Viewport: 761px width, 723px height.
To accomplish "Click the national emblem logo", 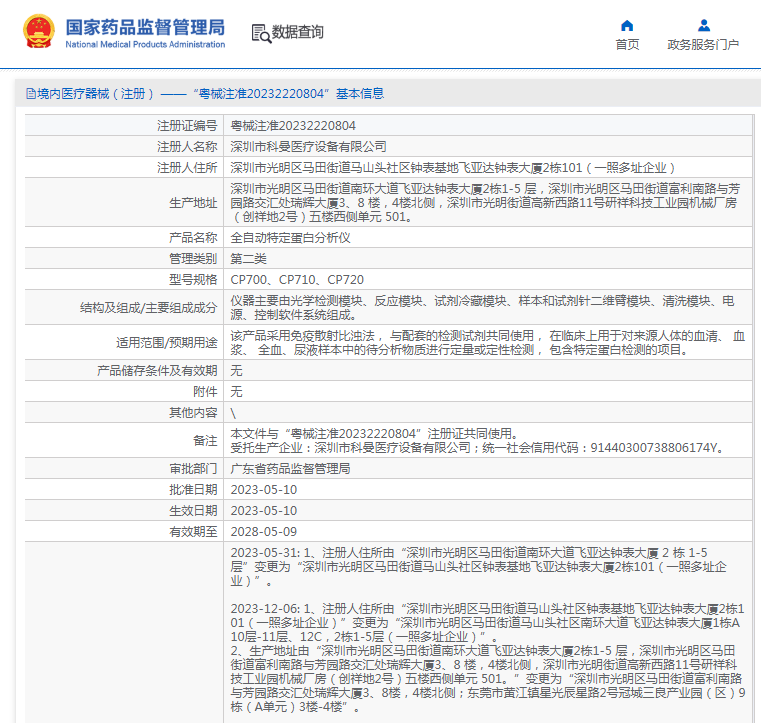I will pyautogui.click(x=39, y=32).
